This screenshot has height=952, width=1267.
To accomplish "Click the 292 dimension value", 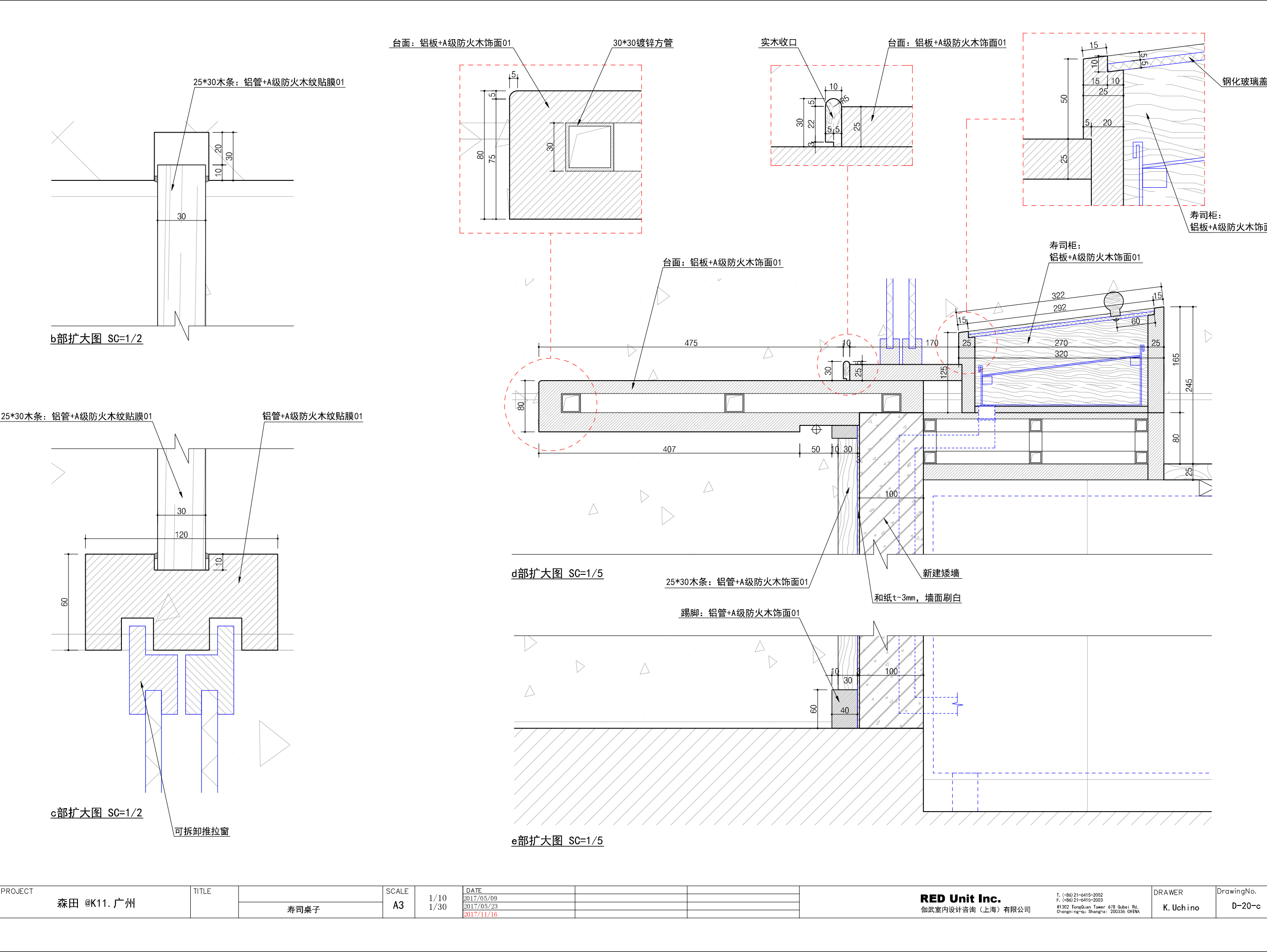I will coord(1060,308).
